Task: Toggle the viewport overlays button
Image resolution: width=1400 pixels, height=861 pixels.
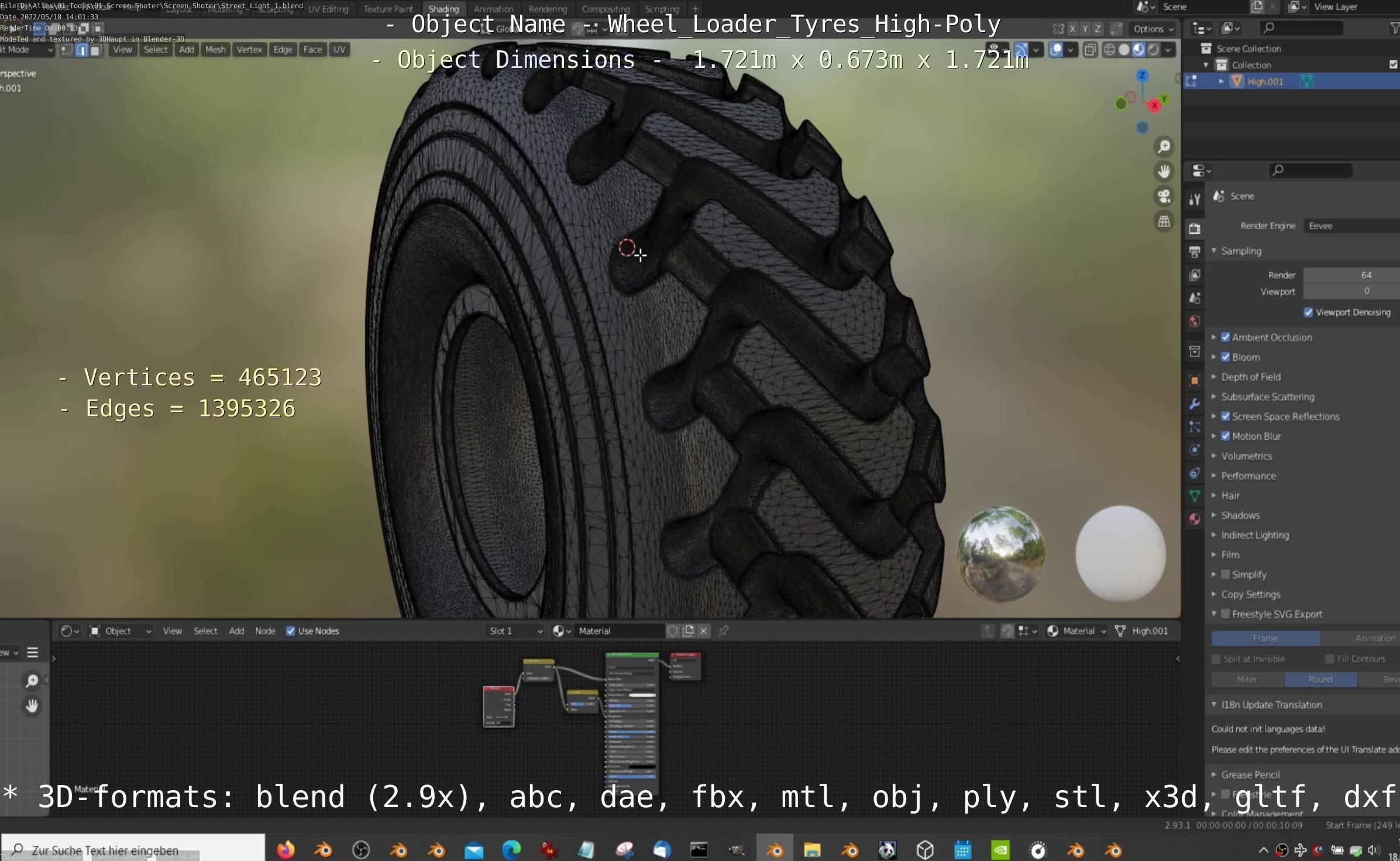Action: click(1056, 50)
